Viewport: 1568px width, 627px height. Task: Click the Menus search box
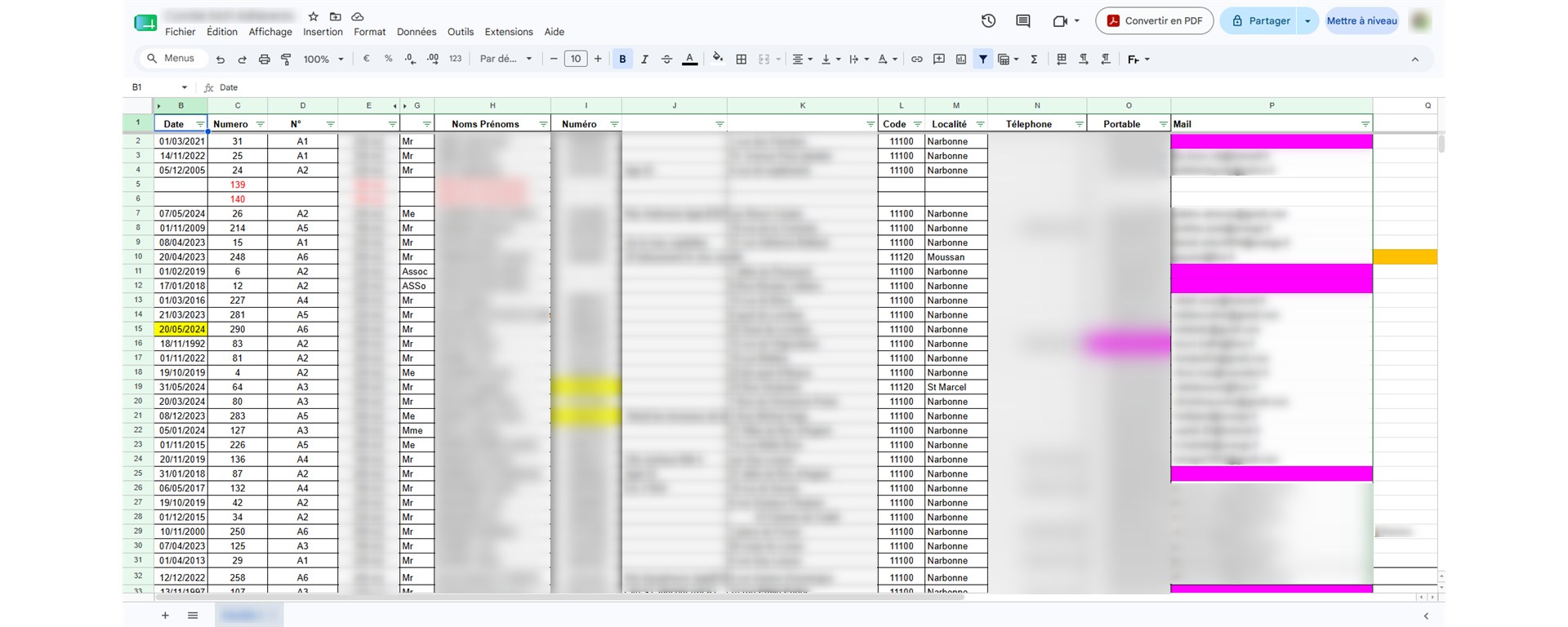pyautogui.click(x=171, y=58)
